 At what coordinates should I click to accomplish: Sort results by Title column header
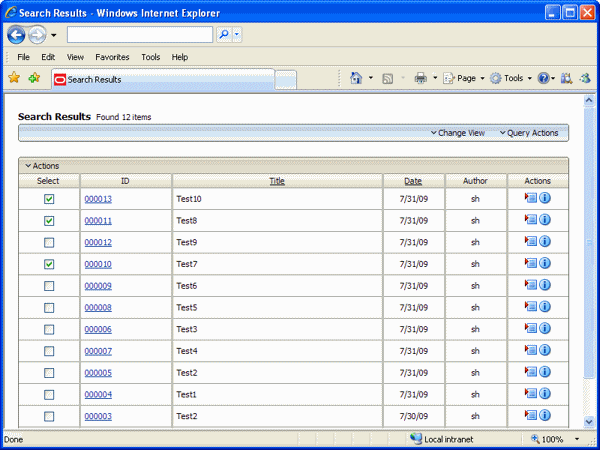coord(277,181)
